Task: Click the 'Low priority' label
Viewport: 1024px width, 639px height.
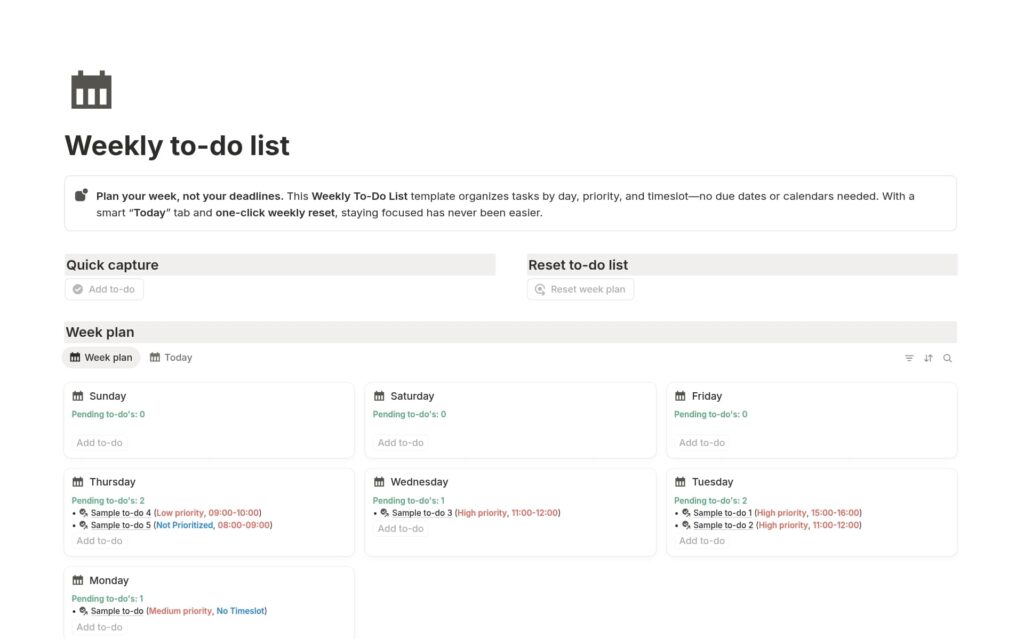Action: [180, 513]
